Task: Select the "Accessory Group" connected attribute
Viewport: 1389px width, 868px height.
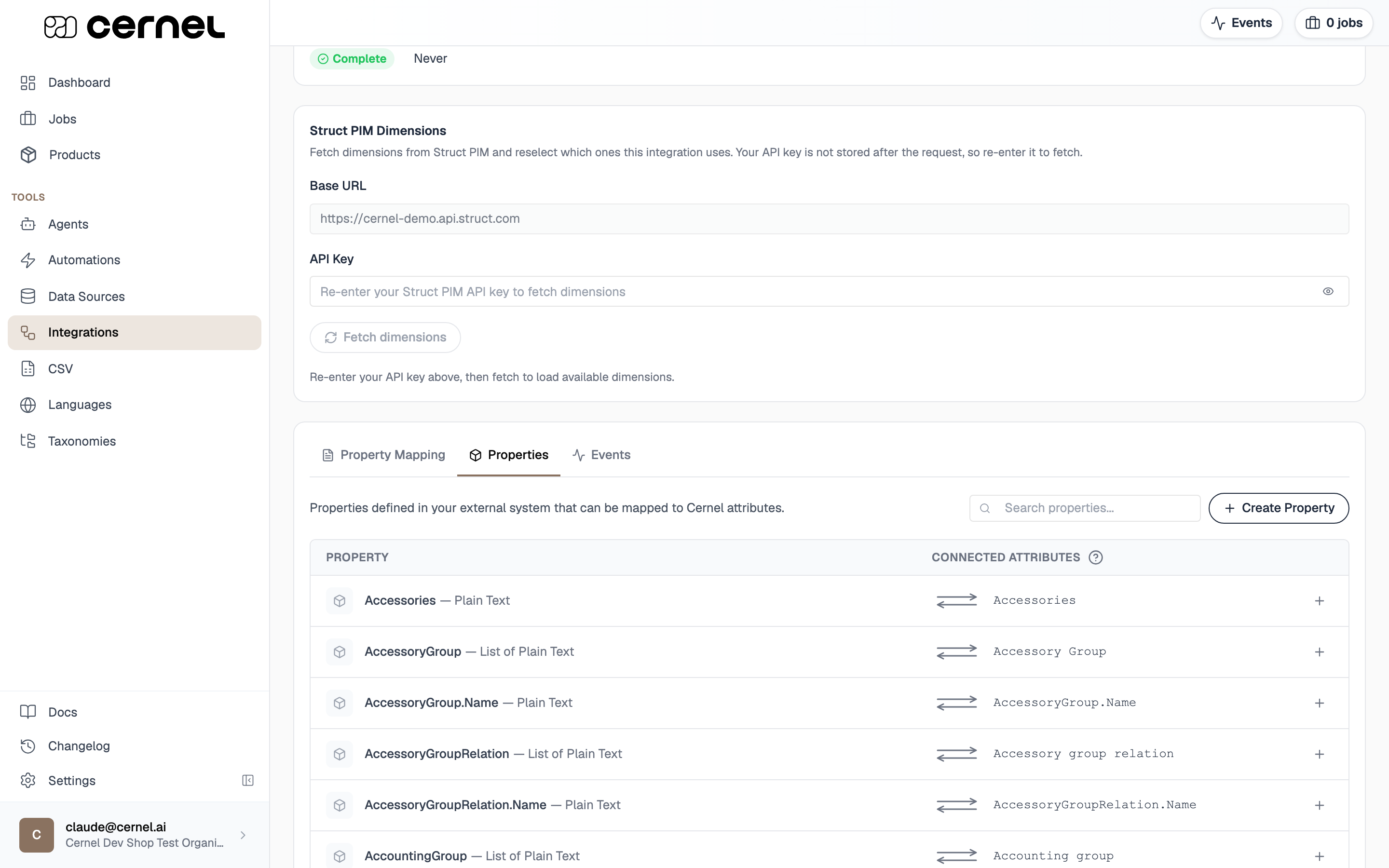Action: pos(1050,651)
